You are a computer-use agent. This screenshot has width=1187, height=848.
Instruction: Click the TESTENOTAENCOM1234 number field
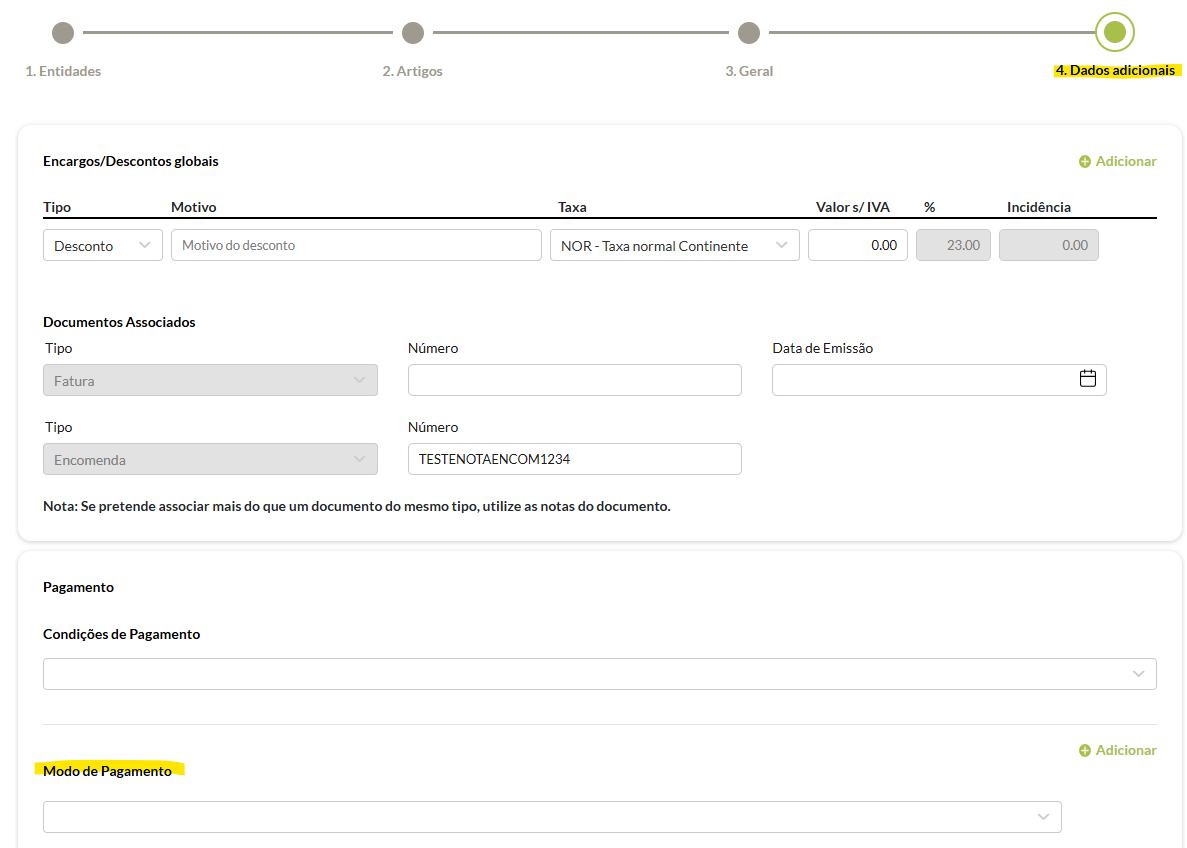pyautogui.click(x=574, y=459)
